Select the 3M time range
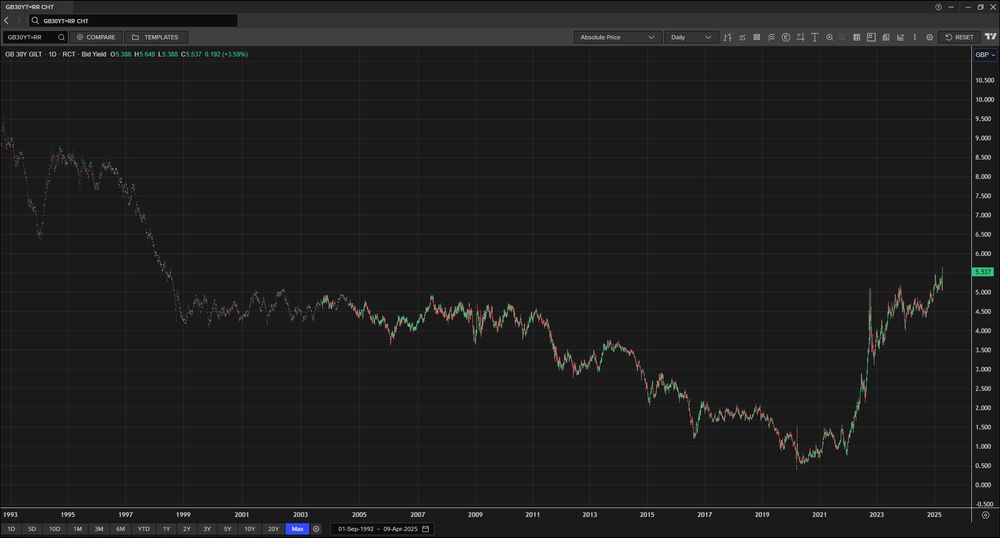The image size is (1000, 538). tap(99, 529)
